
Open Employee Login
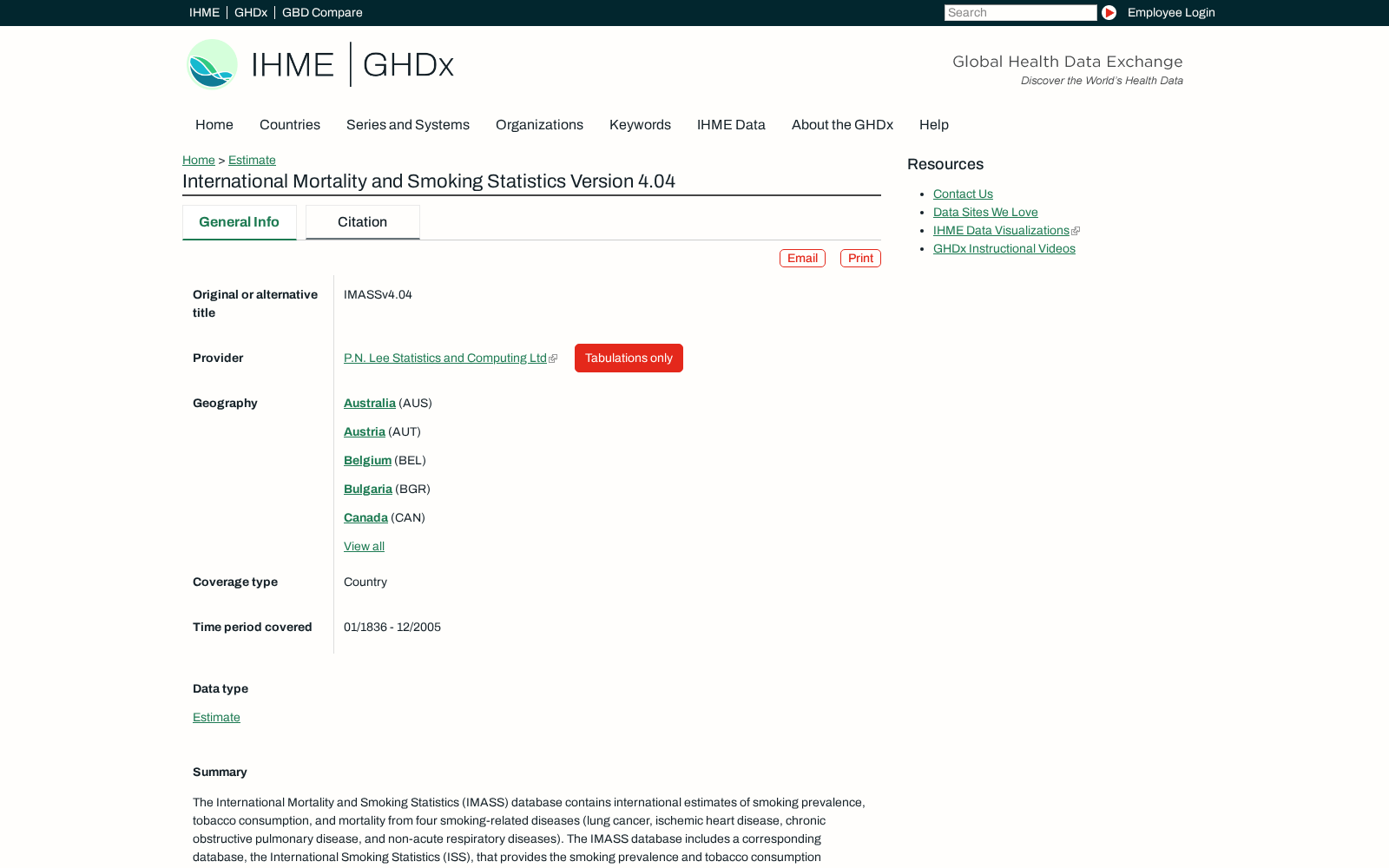(x=1171, y=12)
